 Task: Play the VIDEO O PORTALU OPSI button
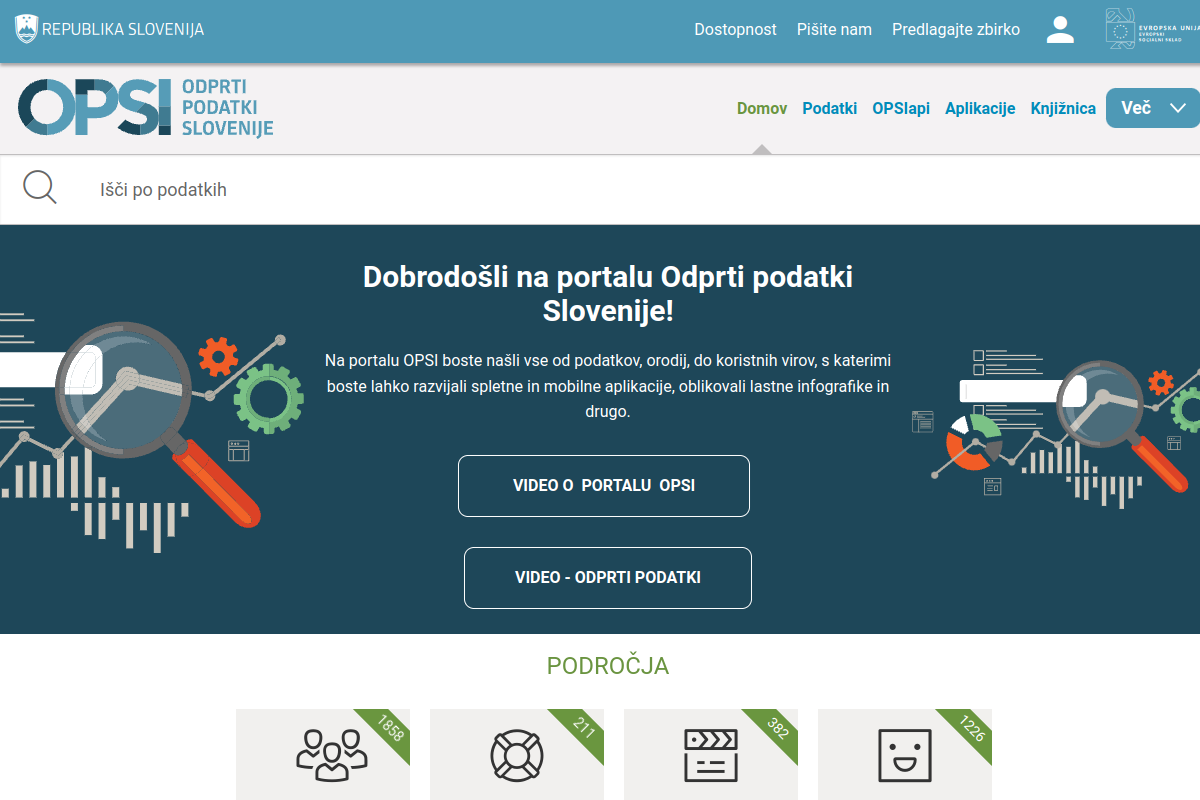[x=604, y=486]
